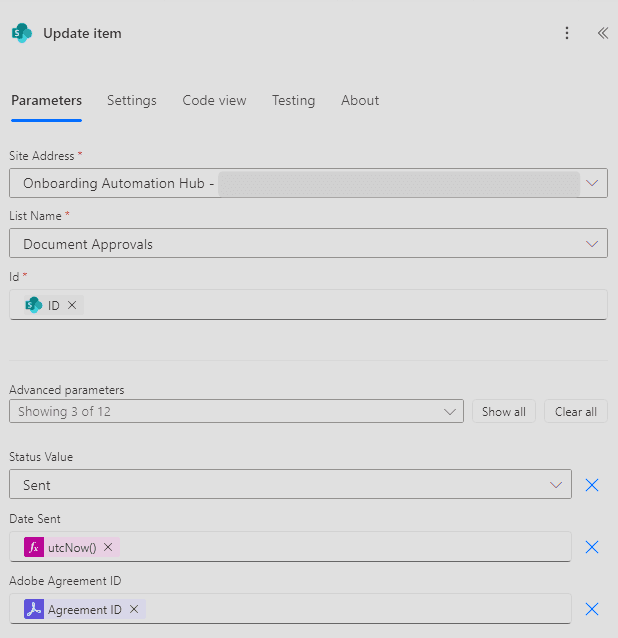This screenshot has width=618, height=638.
Task: Delete the Date Sent parameter with X
Action: (x=591, y=547)
